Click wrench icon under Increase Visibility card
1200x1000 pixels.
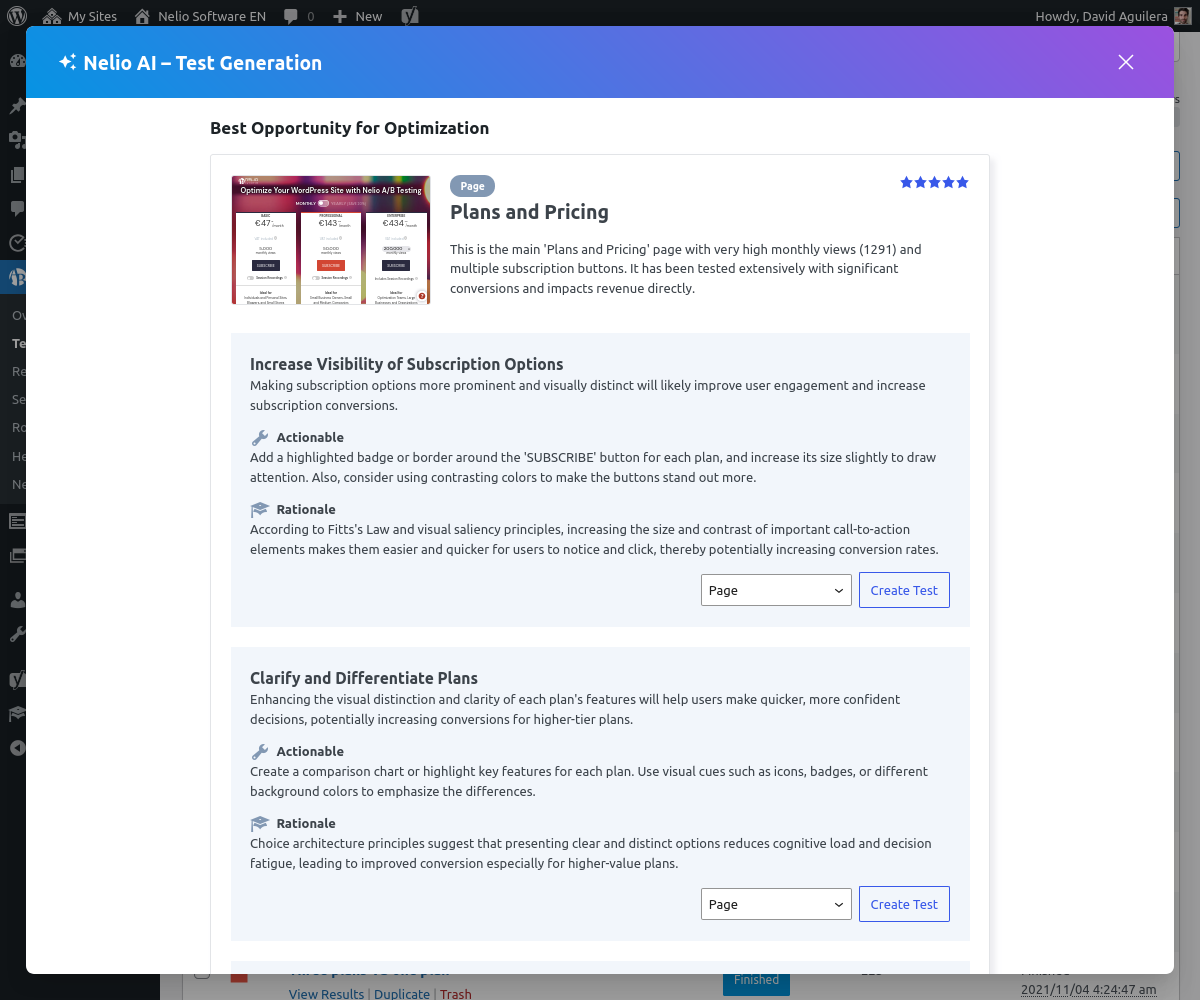pos(260,437)
